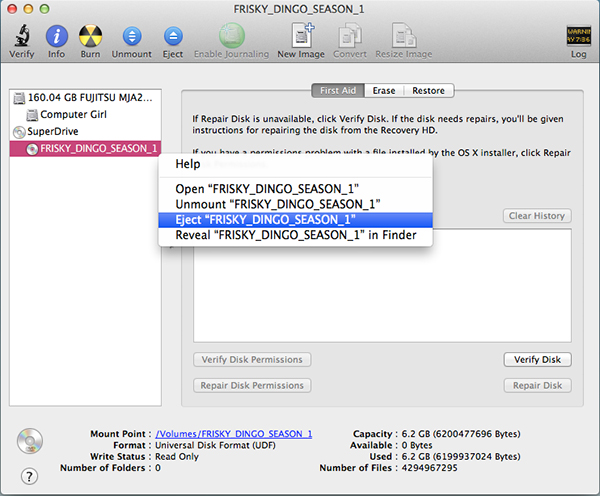
Task: Open the /Volumes/FRISKY_DINGO_SEASON_1 mount point link
Action: pyautogui.click(x=233, y=434)
